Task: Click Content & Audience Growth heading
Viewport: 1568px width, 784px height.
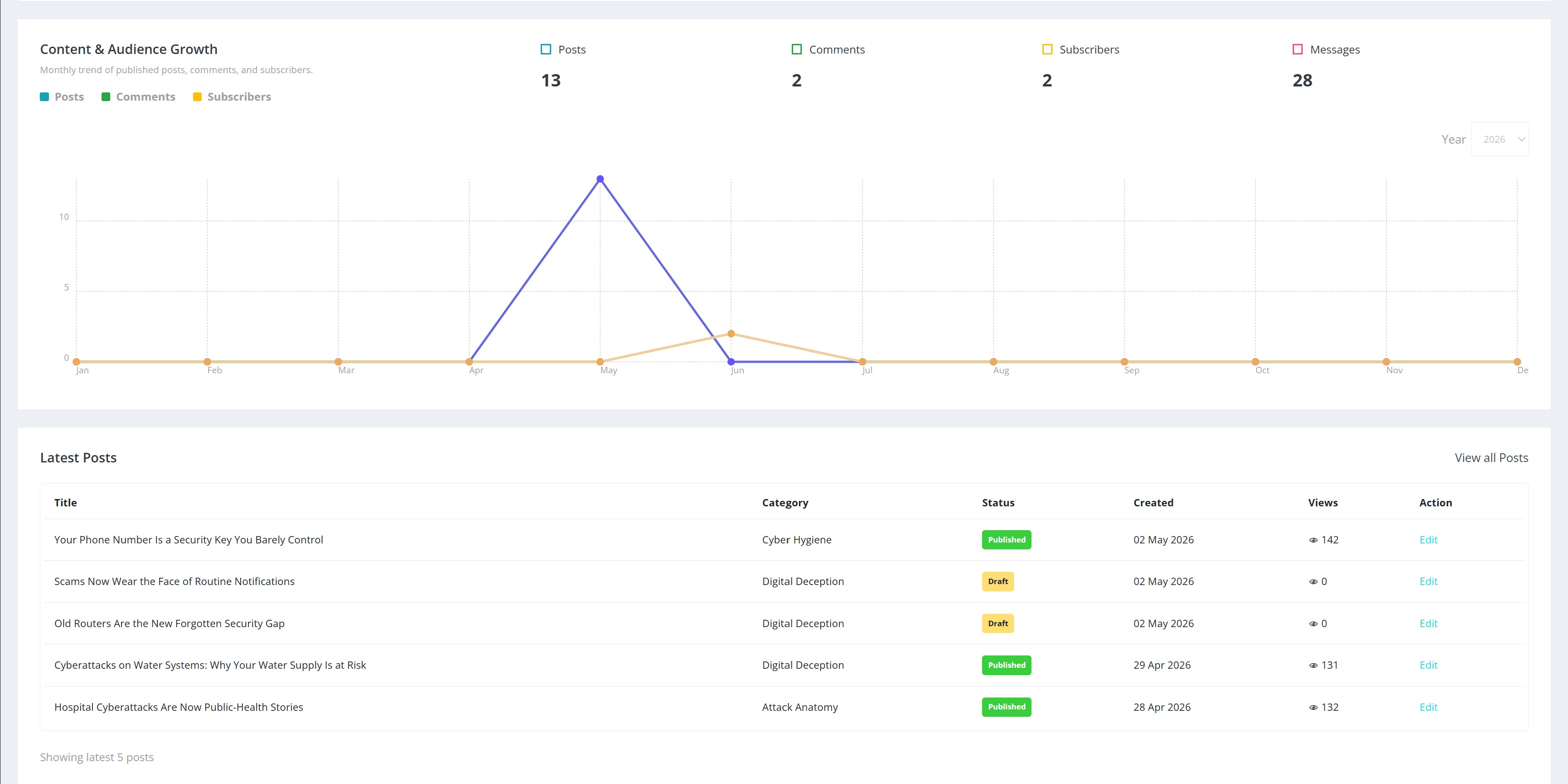Action: [129, 49]
